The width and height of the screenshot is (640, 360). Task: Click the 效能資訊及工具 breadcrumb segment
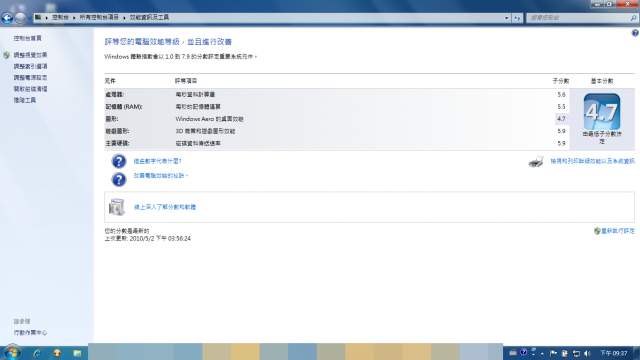(149, 18)
